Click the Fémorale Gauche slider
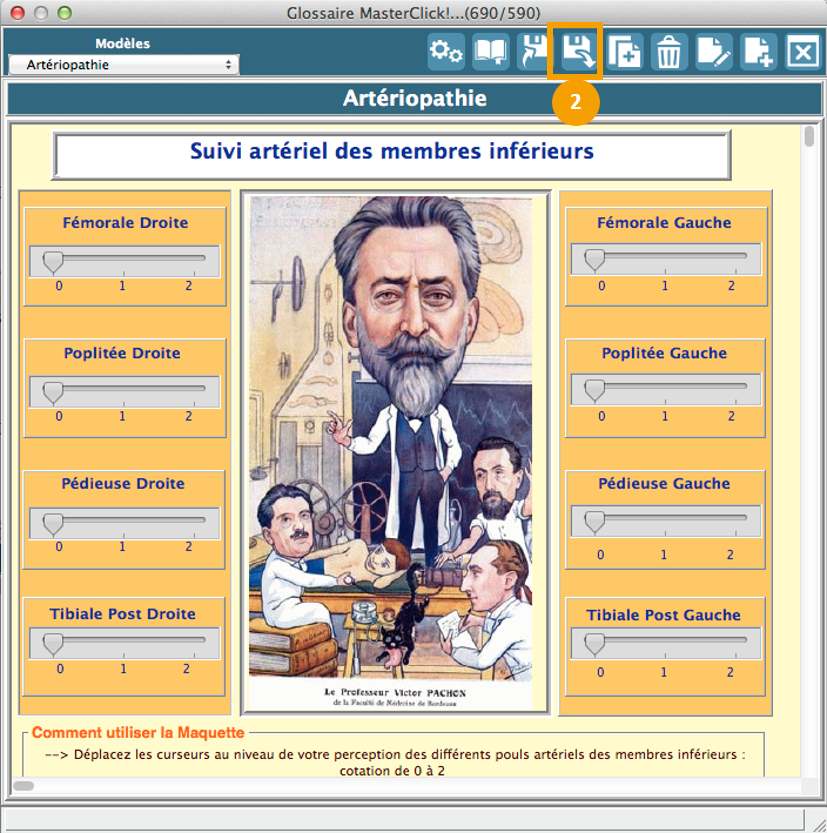Viewport: 827px width, 833px height. 664,259
